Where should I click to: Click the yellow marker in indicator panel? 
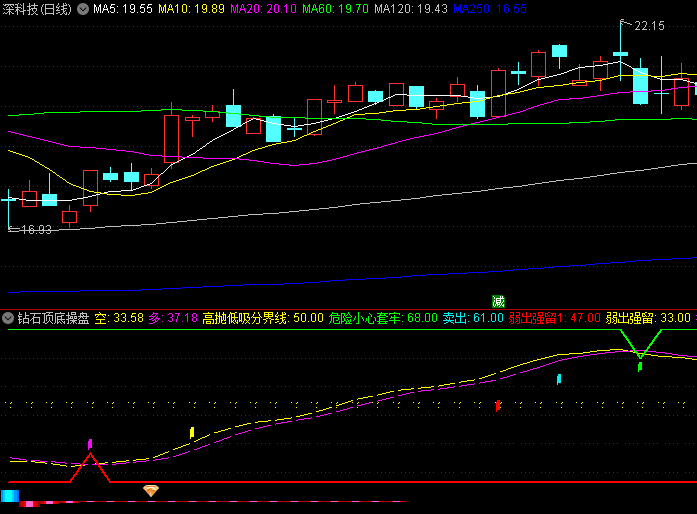192,433
